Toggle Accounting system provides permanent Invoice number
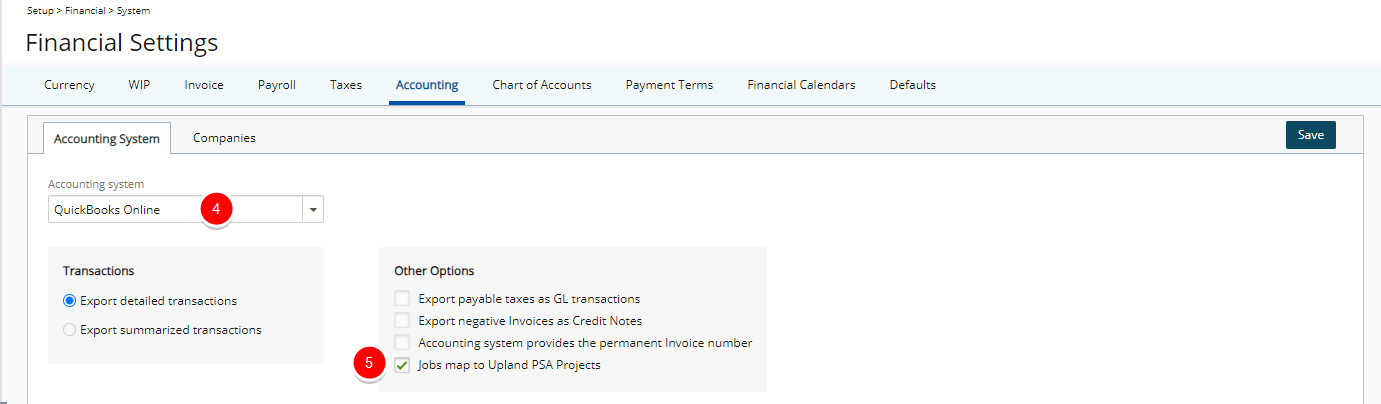Viewport: 1381px width, 404px height. pos(402,342)
